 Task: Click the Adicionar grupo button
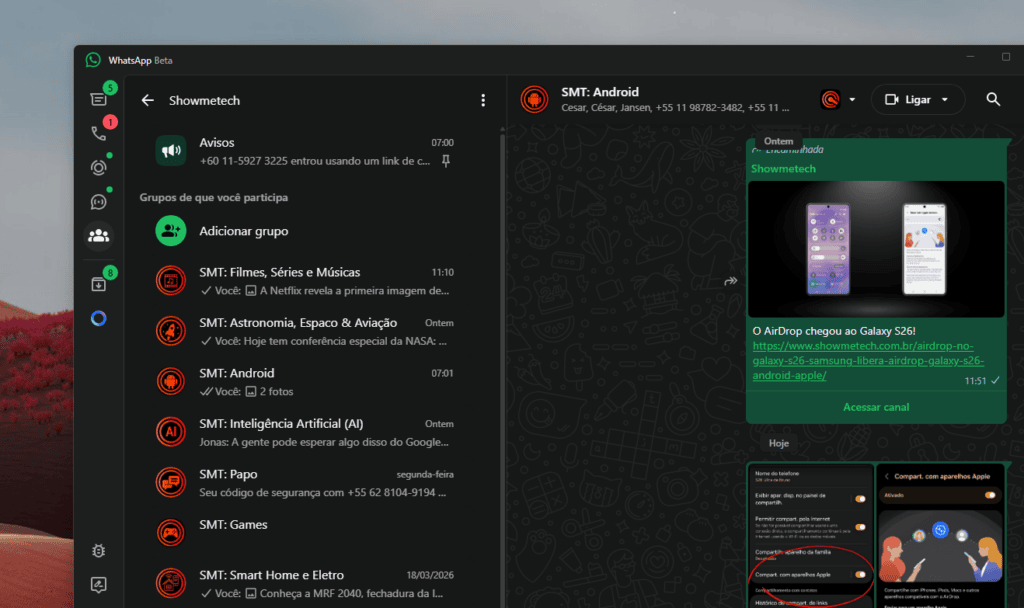(243, 231)
